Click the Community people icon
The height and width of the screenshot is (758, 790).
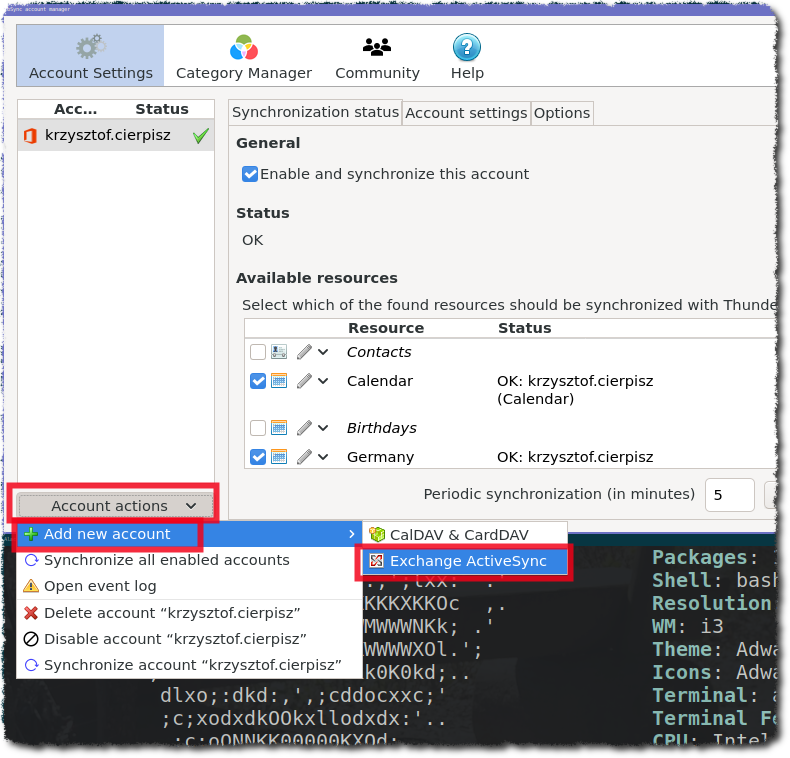tap(377, 47)
